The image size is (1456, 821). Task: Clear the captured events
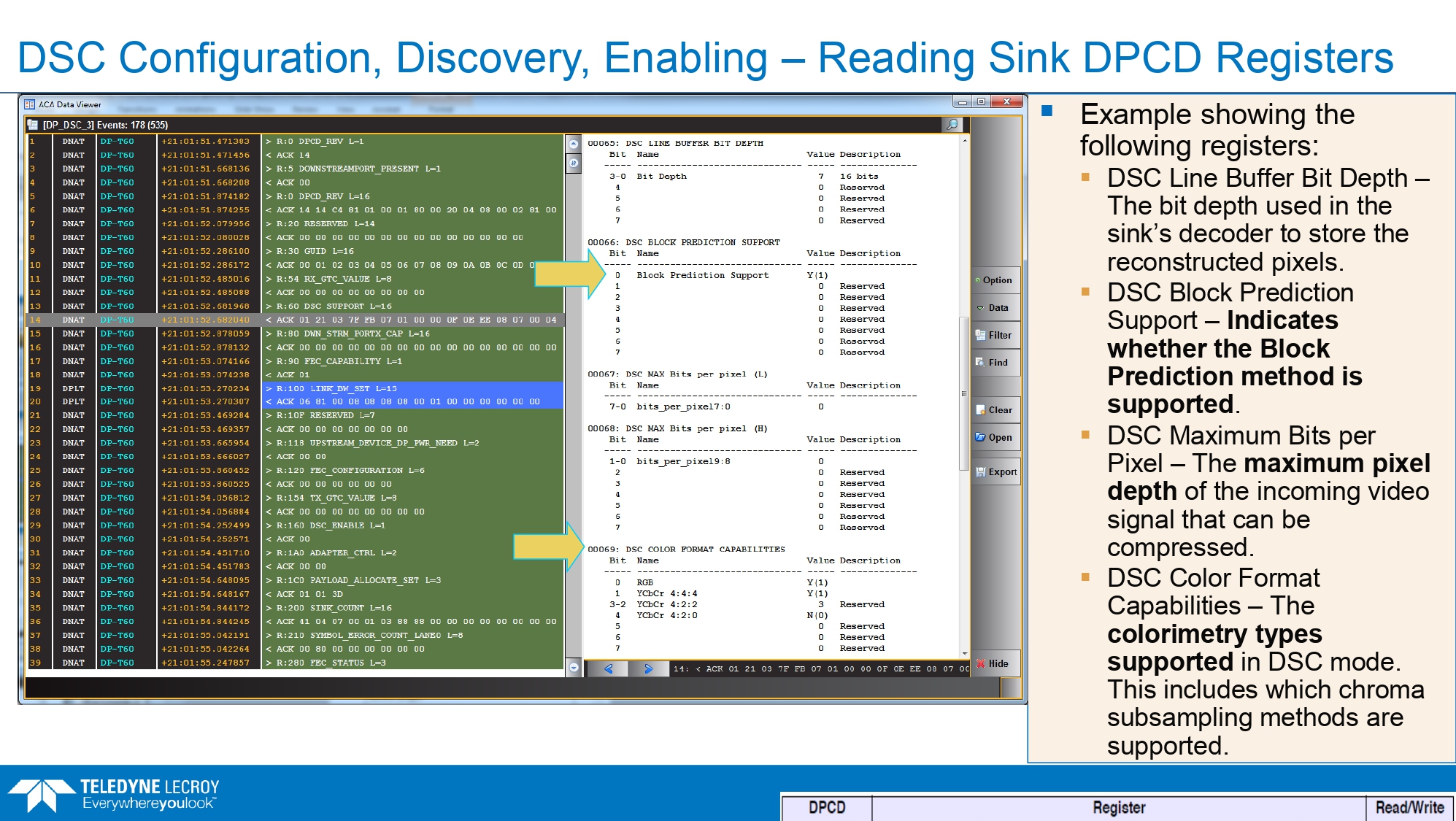pos(995,410)
